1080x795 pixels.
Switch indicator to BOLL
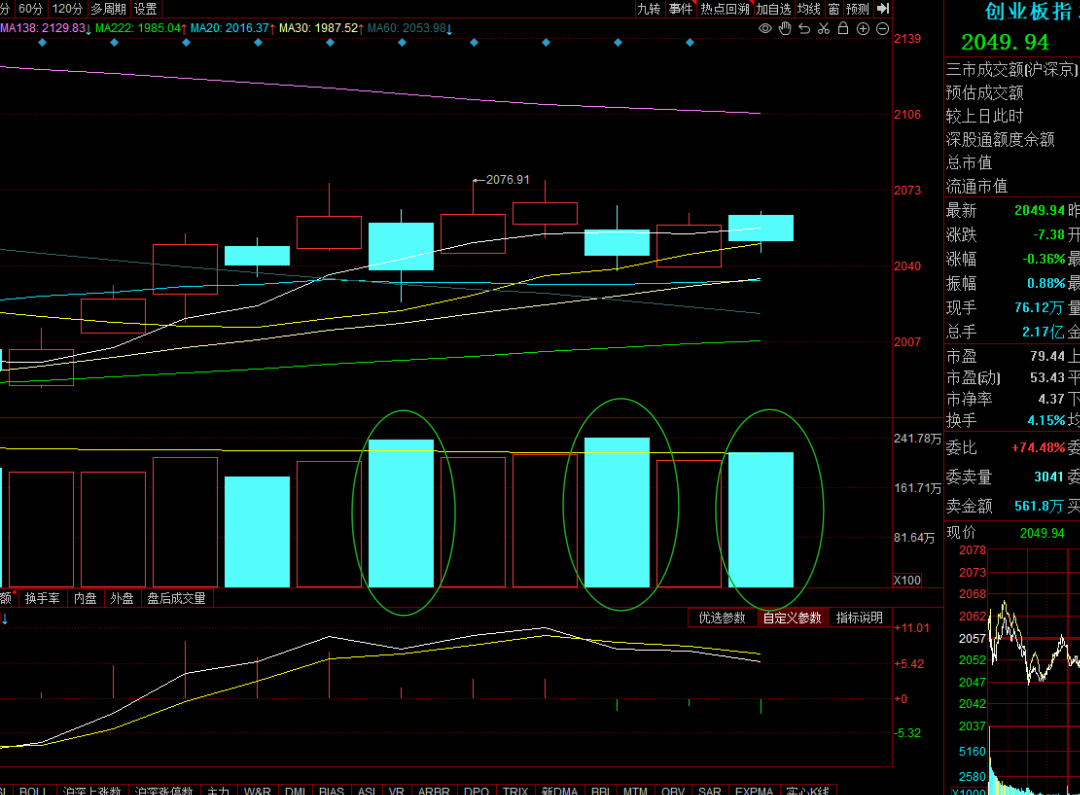point(32,790)
